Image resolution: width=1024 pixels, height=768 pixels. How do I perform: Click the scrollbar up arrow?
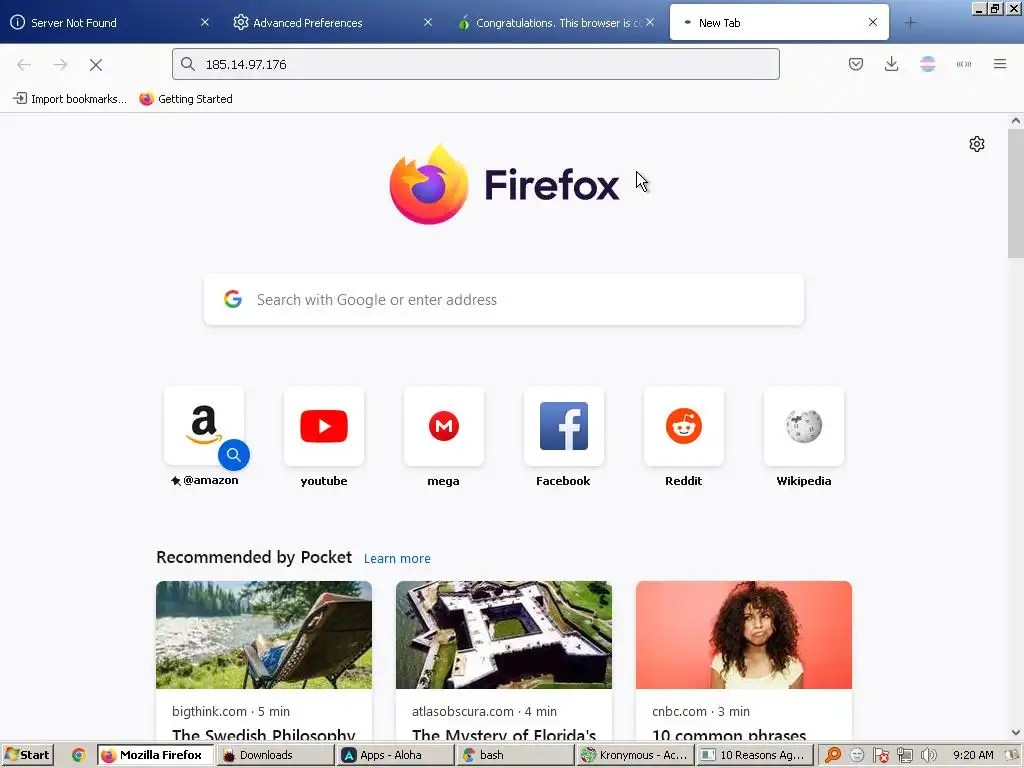(1016, 121)
